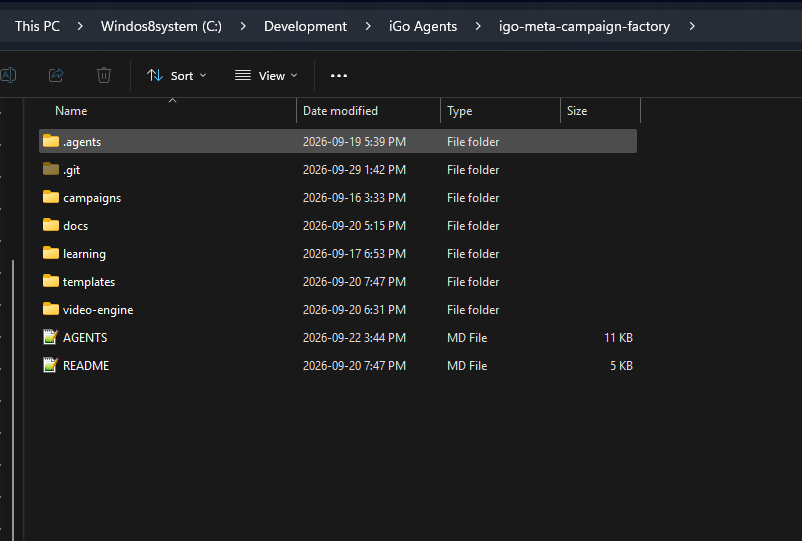
Task: Select the .agents folder name
Action: (x=82, y=142)
